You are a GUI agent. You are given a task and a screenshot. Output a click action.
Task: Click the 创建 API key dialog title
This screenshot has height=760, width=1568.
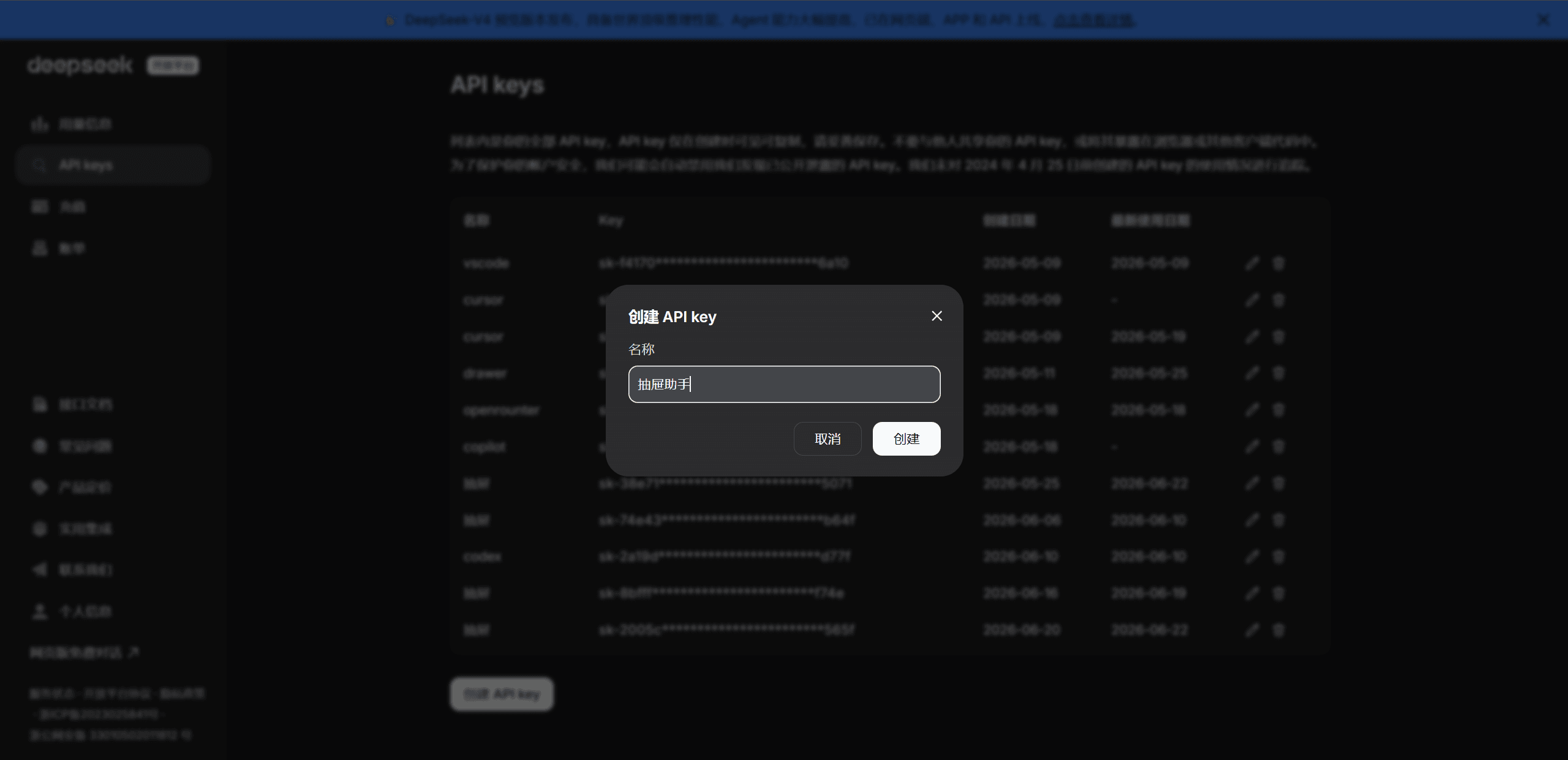[672, 317]
